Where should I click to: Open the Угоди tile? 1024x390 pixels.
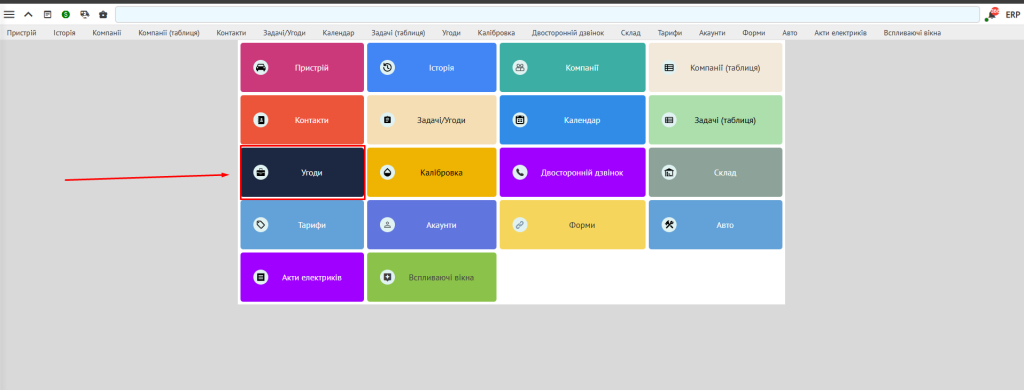coord(302,172)
